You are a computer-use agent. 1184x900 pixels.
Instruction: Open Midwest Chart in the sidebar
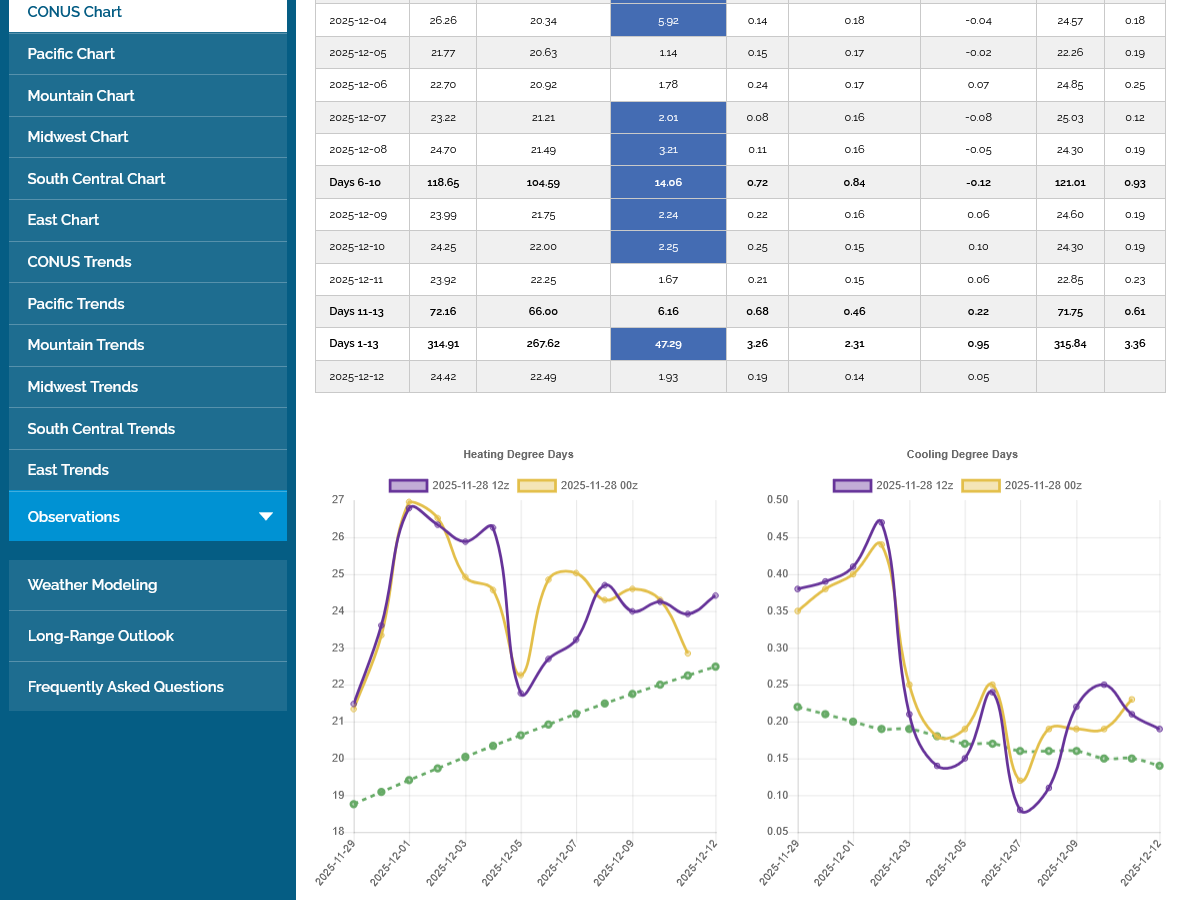point(78,137)
